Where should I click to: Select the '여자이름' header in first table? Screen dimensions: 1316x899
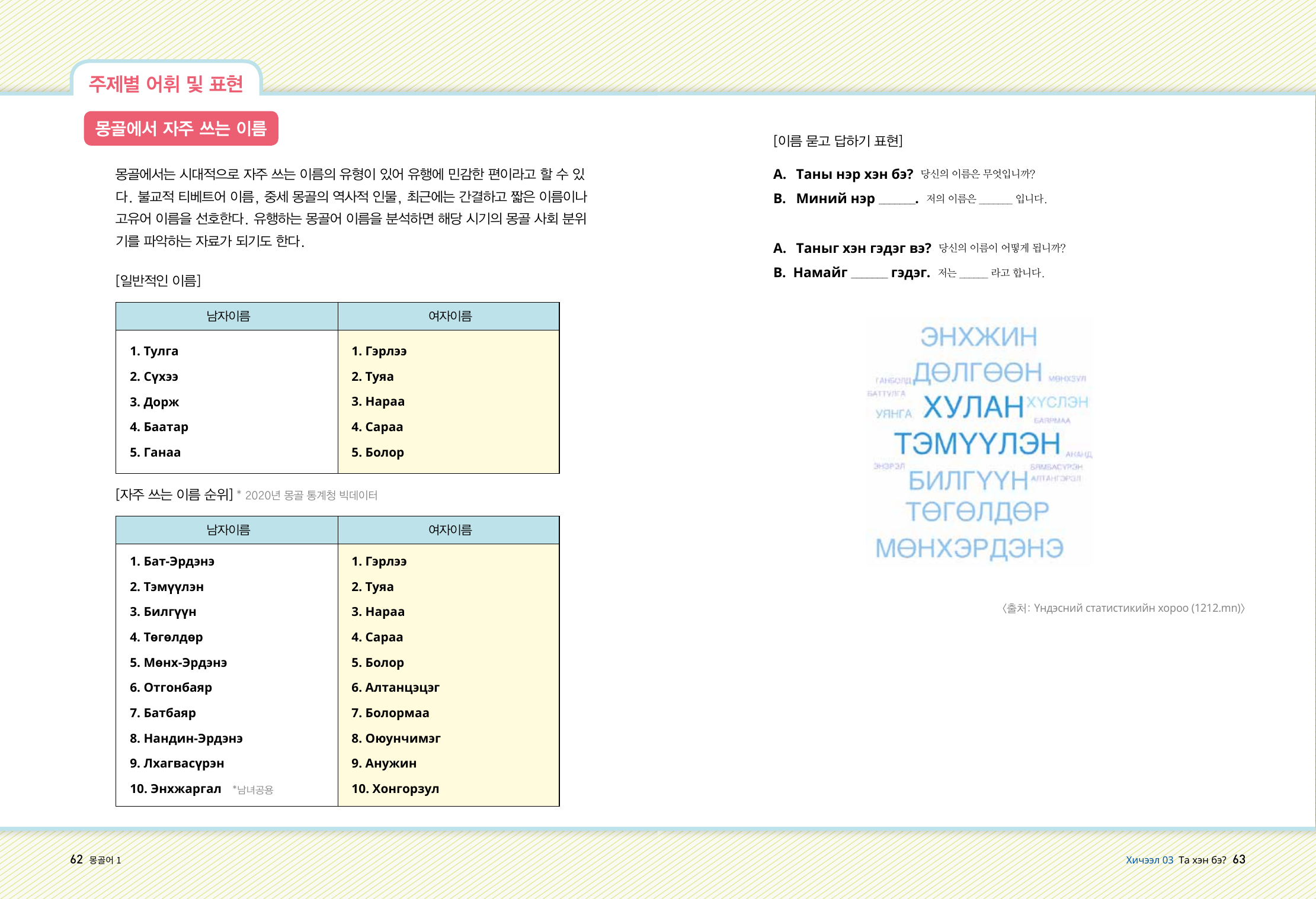click(449, 316)
